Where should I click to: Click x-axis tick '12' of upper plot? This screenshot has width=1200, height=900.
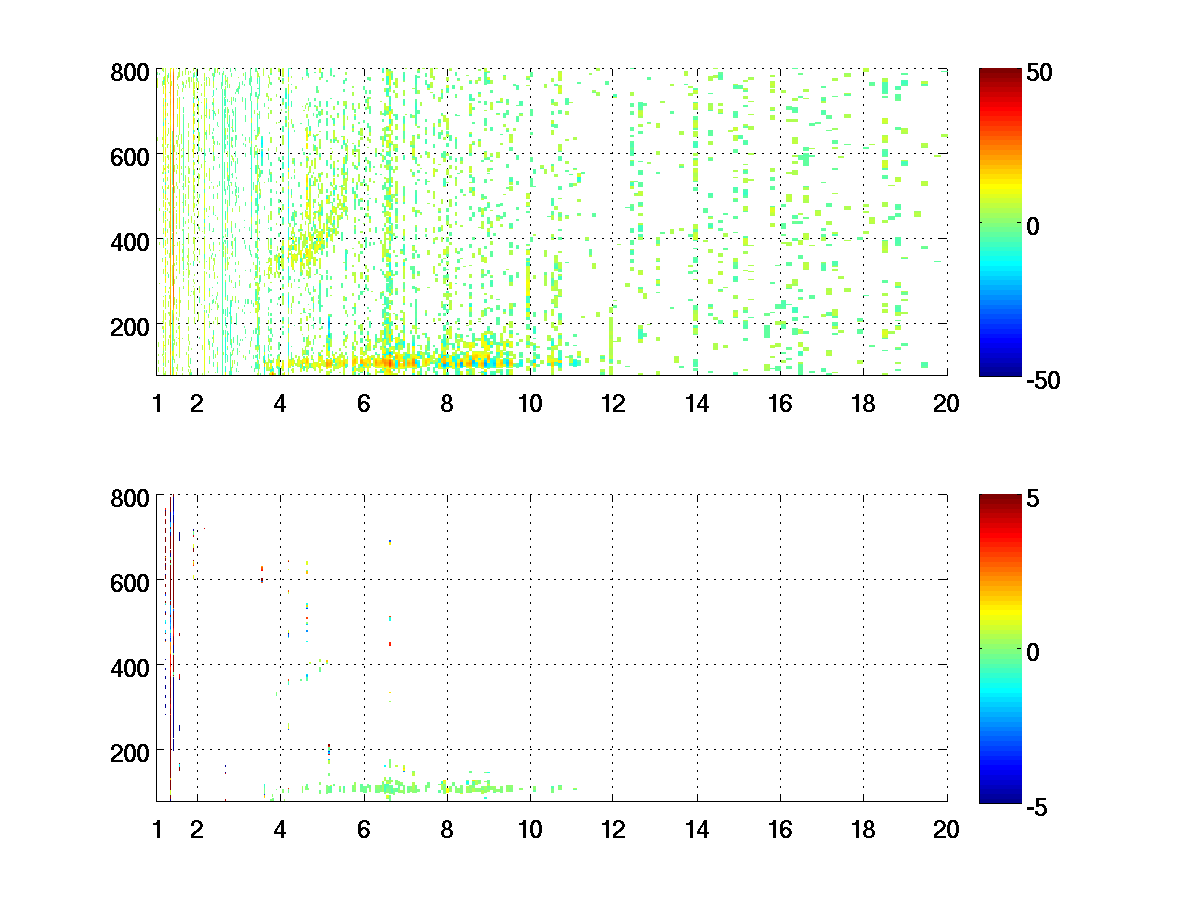tap(613, 404)
